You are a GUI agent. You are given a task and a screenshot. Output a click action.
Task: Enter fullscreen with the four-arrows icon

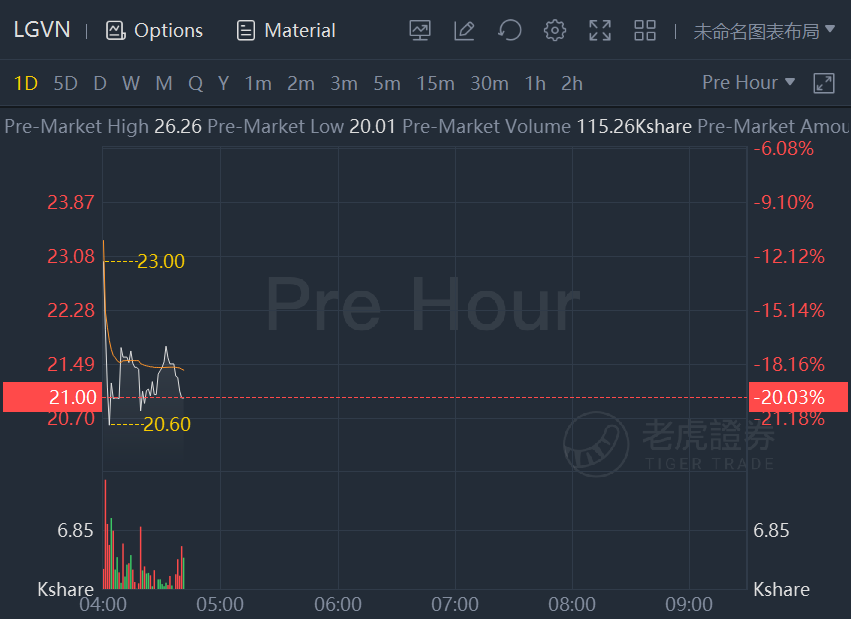click(600, 31)
